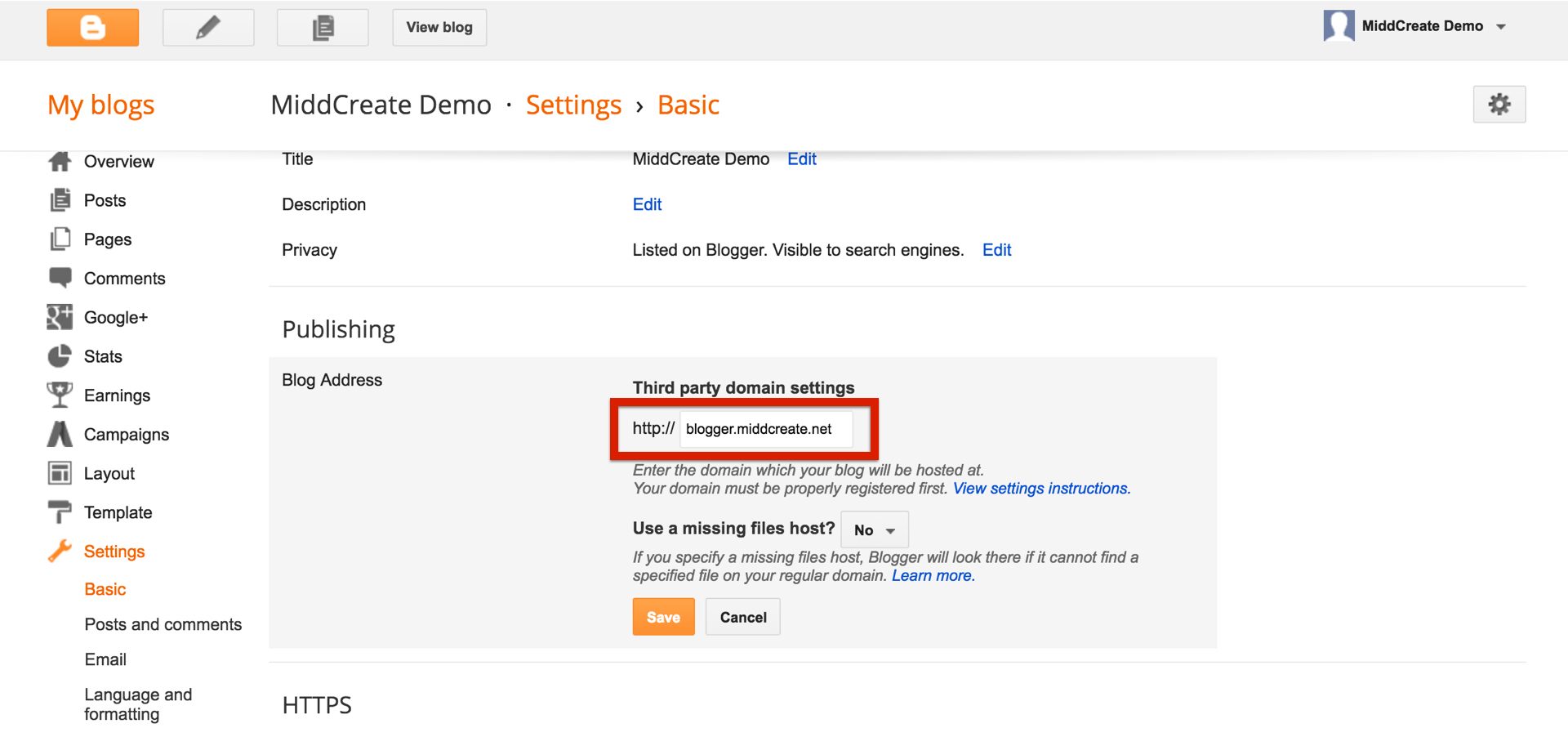Screen dimensions: 1568x737
Task: Click the Template paint roller icon
Action: (60, 512)
